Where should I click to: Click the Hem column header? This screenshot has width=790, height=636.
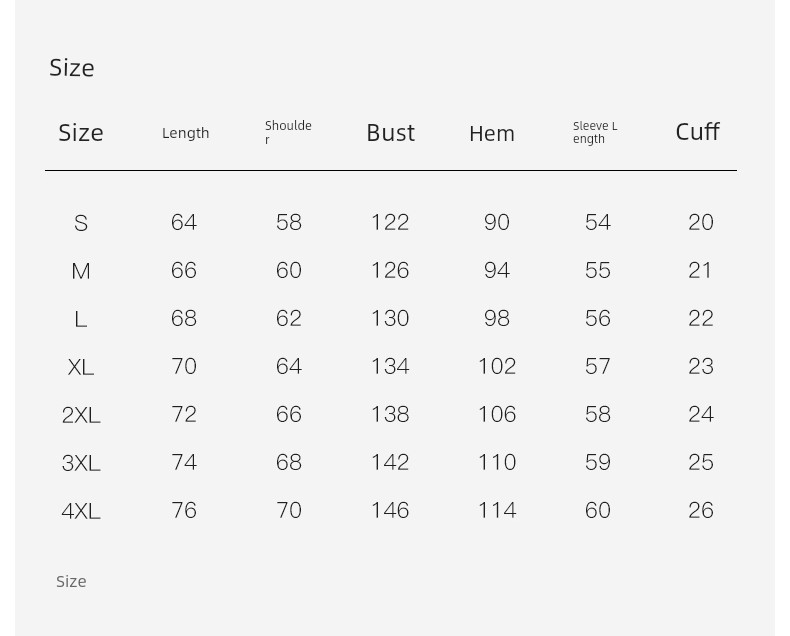click(x=492, y=134)
